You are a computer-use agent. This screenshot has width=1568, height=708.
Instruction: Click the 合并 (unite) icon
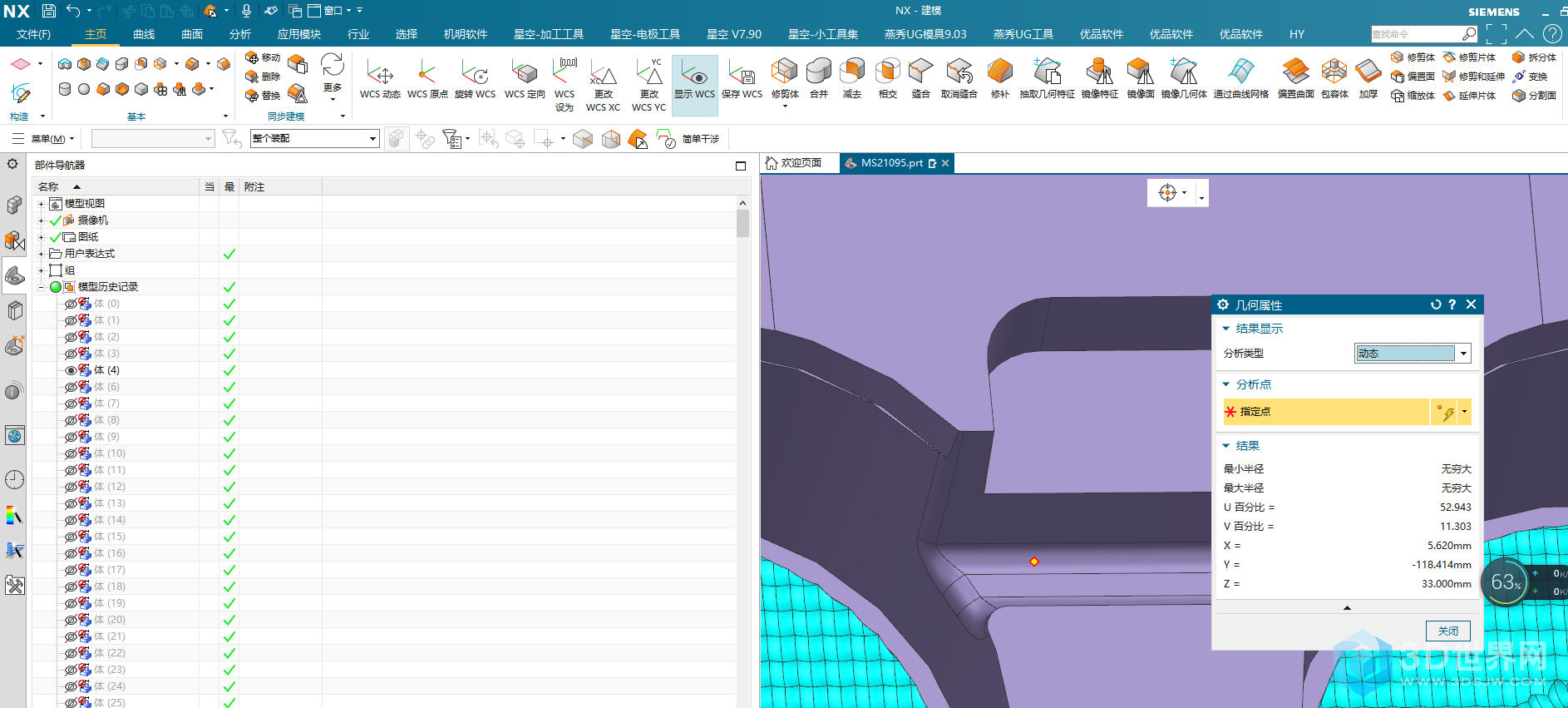click(x=819, y=80)
